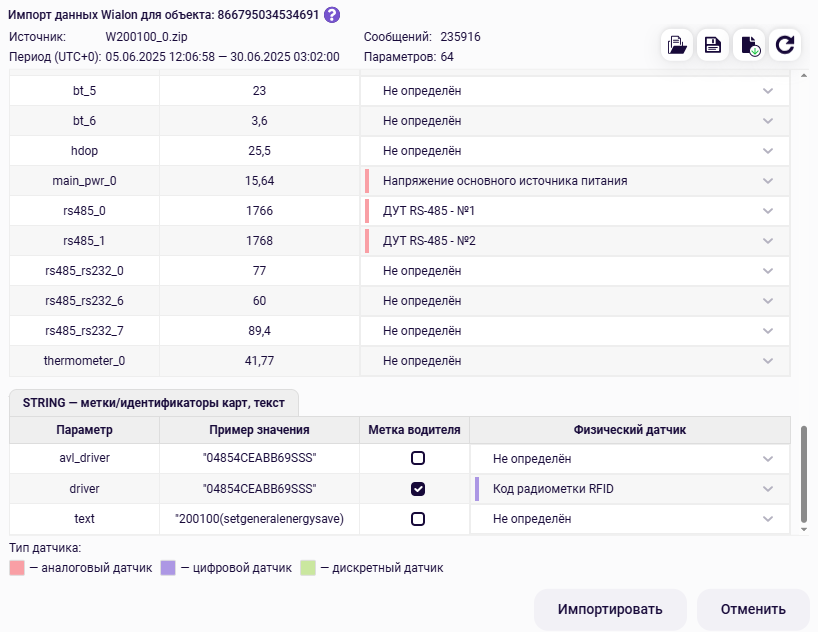The width and height of the screenshot is (818, 632).
Task: Open the purple help question mark
Action: coord(332,15)
